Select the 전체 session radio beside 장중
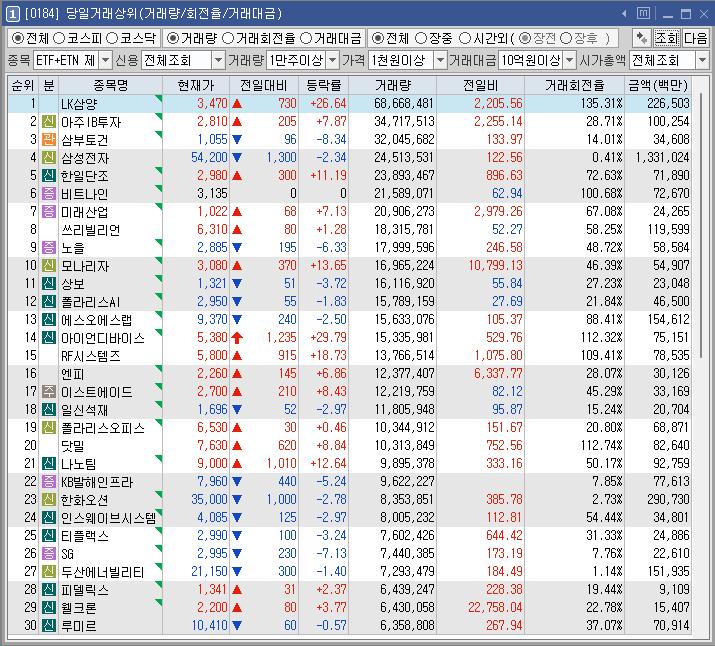The width and height of the screenshot is (715, 646). tap(378, 38)
